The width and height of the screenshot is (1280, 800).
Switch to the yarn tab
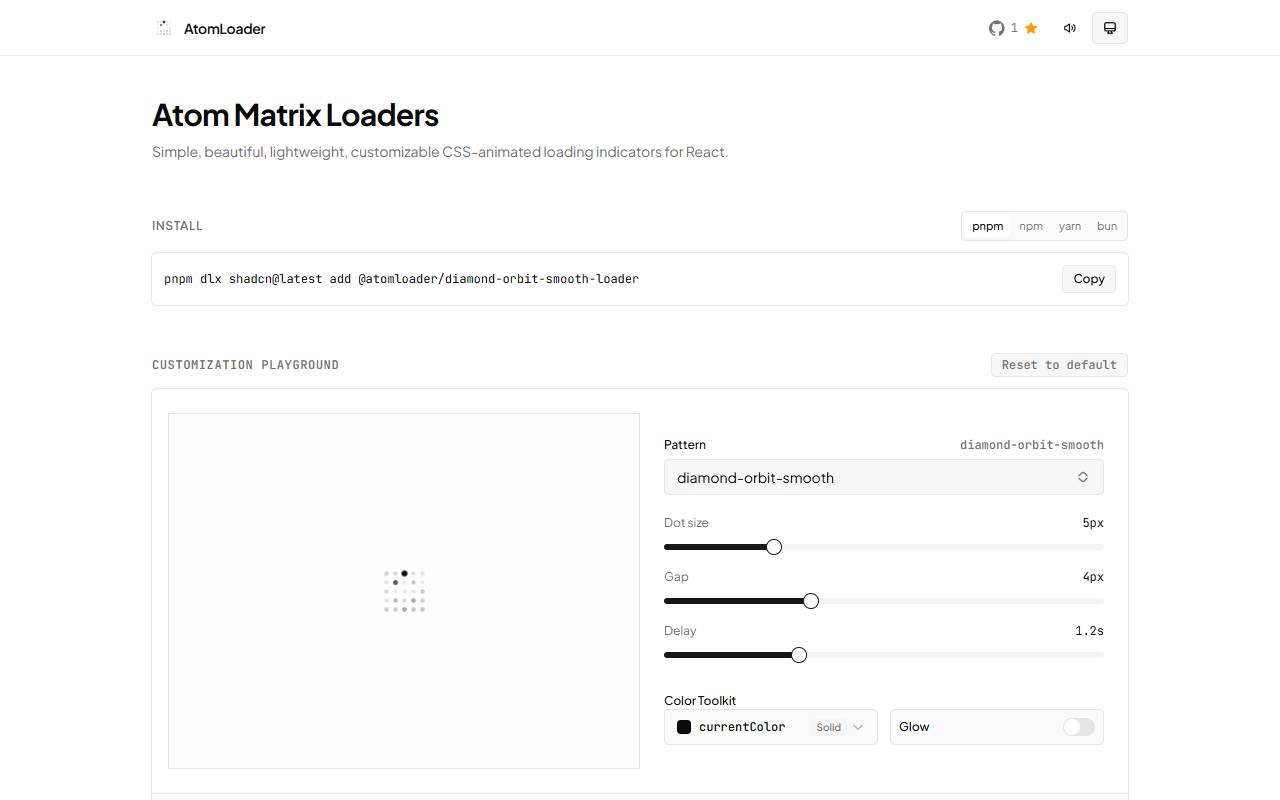tap(1070, 226)
